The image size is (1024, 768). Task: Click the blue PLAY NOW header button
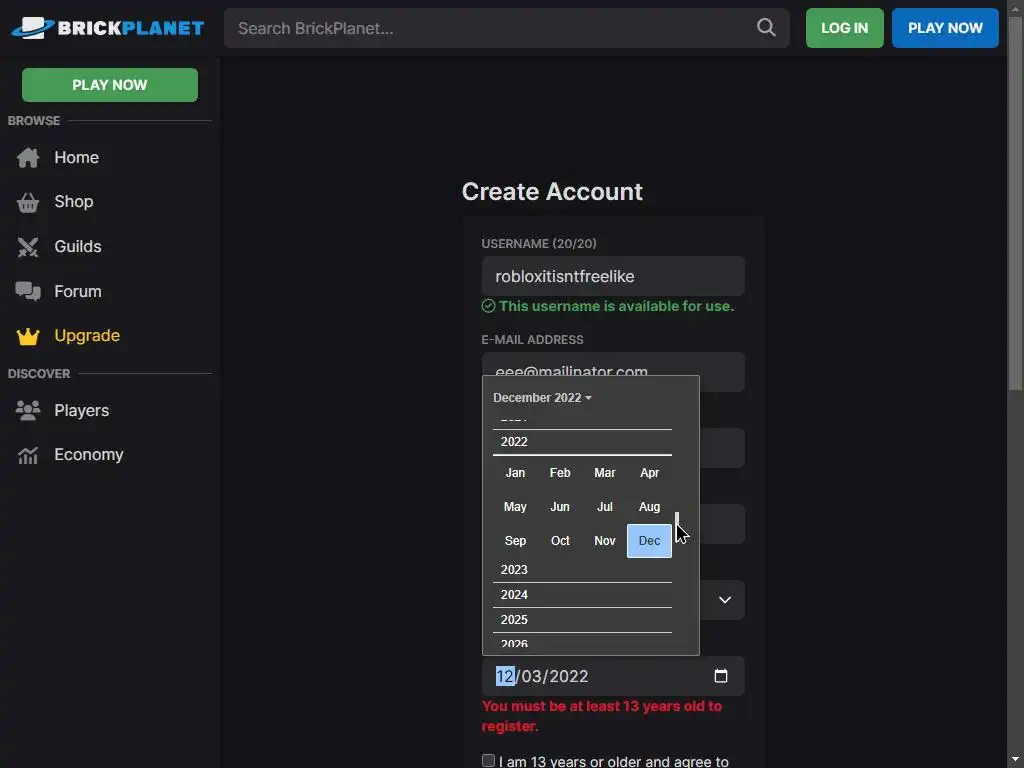(945, 28)
